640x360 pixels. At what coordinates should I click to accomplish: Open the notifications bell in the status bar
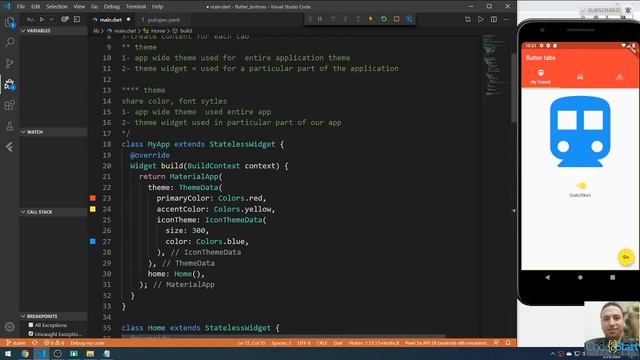pyautogui.click(x=508, y=343)
